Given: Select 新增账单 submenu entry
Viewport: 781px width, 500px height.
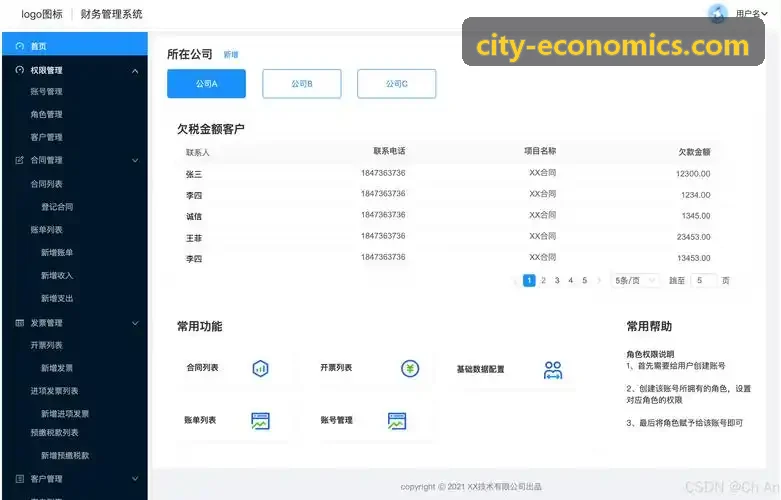Looking at the screenshot, I should pos(57,252).
